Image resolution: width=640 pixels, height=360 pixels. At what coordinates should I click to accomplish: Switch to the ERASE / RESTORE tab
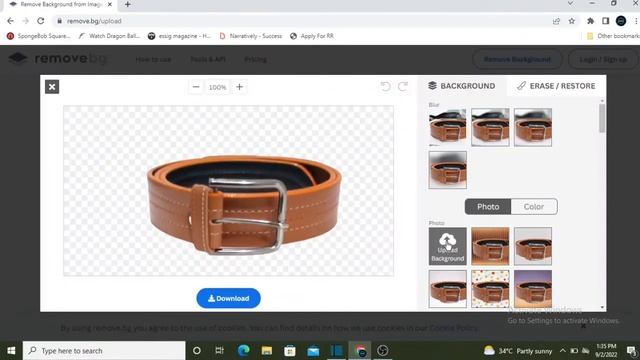click(x=556, y=86)
